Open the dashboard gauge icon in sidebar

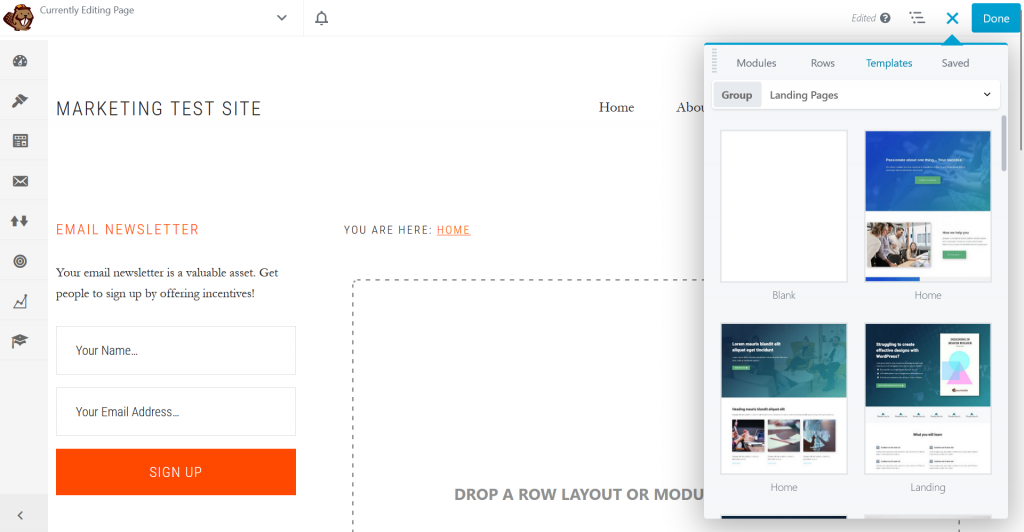pyautogui.click(x=20, y=61)
